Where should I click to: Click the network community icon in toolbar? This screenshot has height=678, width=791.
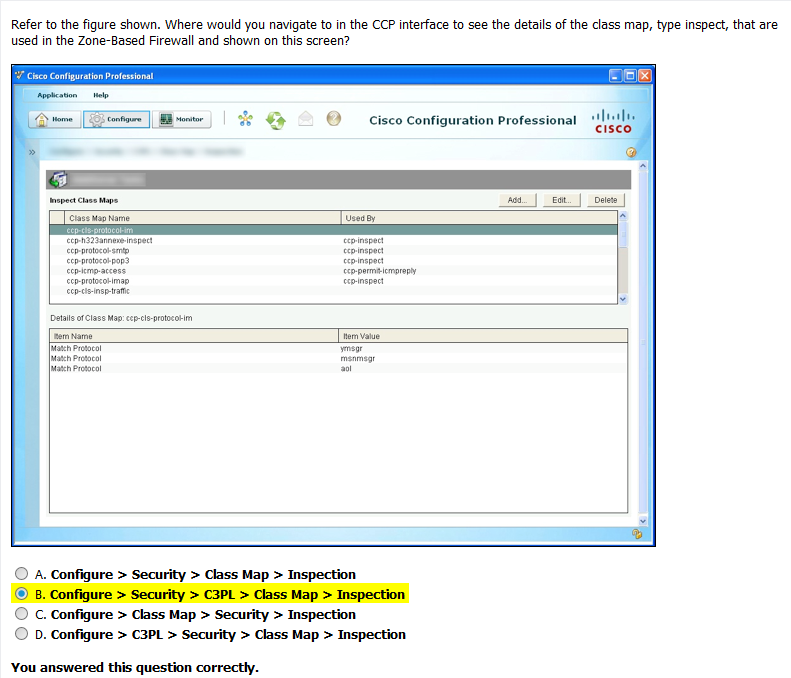(245, 119)
